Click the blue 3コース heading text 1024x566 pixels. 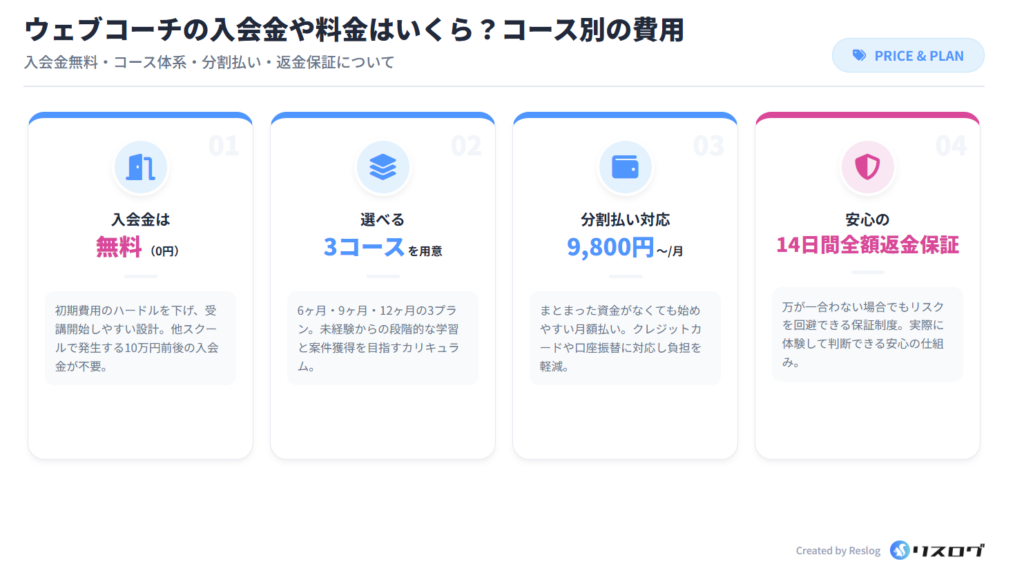click(x=363, y=247)
